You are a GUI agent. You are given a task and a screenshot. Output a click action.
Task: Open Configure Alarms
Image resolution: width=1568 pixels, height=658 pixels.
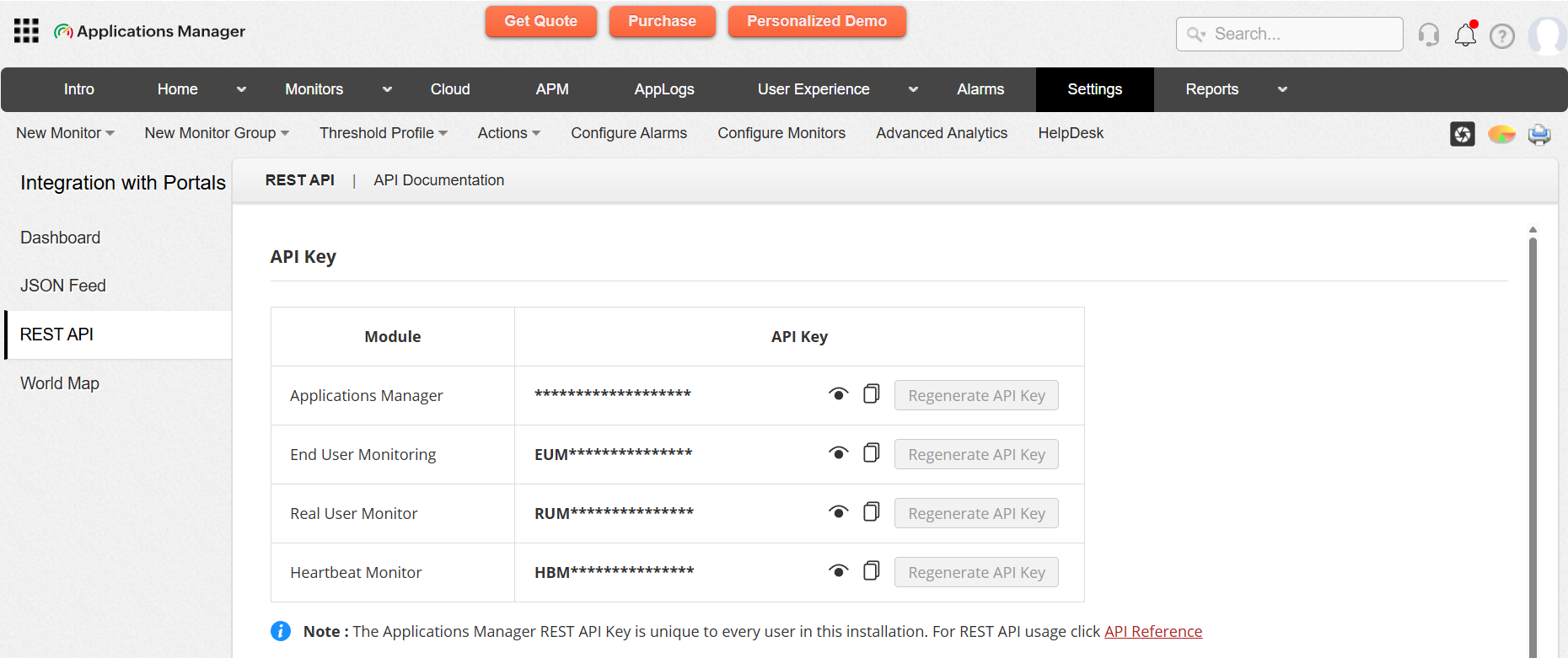629,133
